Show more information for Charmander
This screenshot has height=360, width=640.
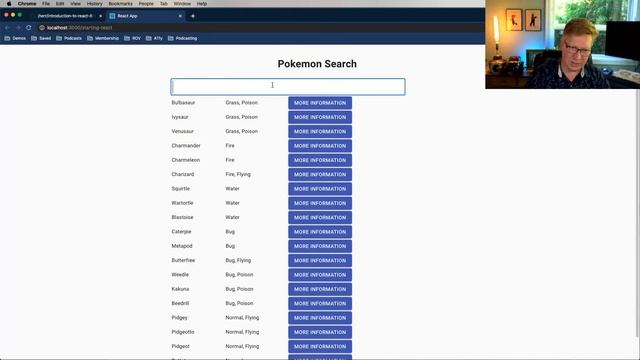point(320,146)
